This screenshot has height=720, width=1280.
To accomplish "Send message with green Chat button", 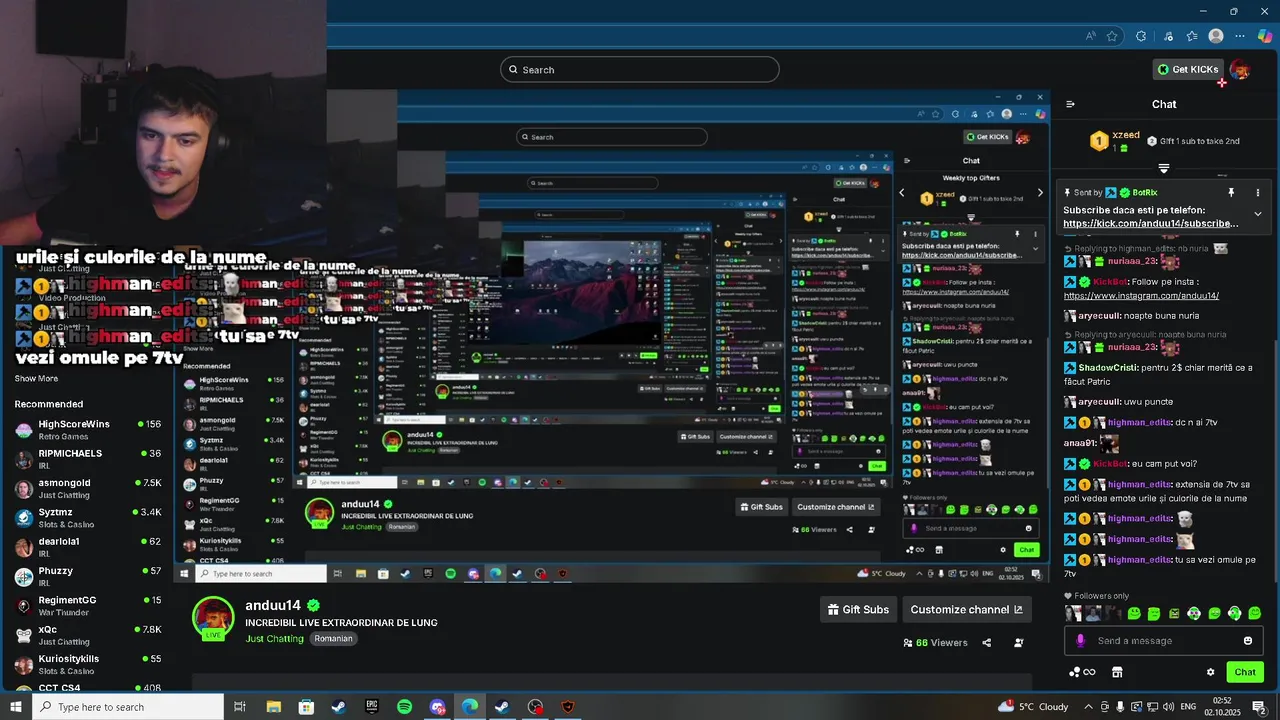I will coord(1245,672).
